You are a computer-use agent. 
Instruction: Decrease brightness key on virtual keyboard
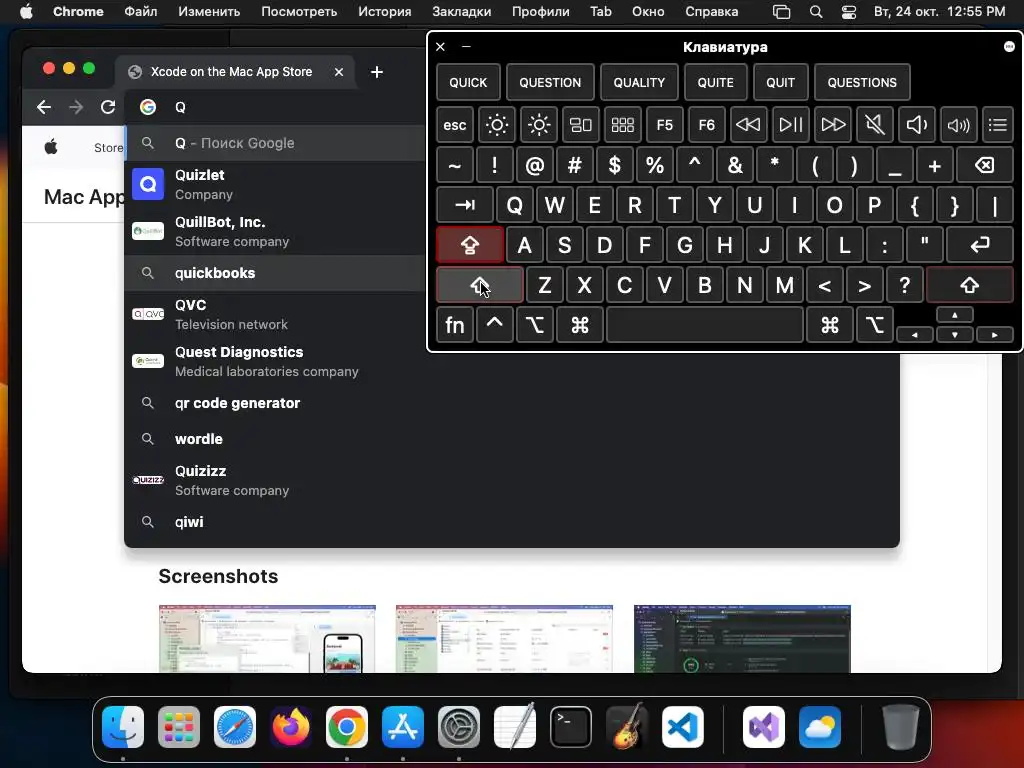(496, 125)
